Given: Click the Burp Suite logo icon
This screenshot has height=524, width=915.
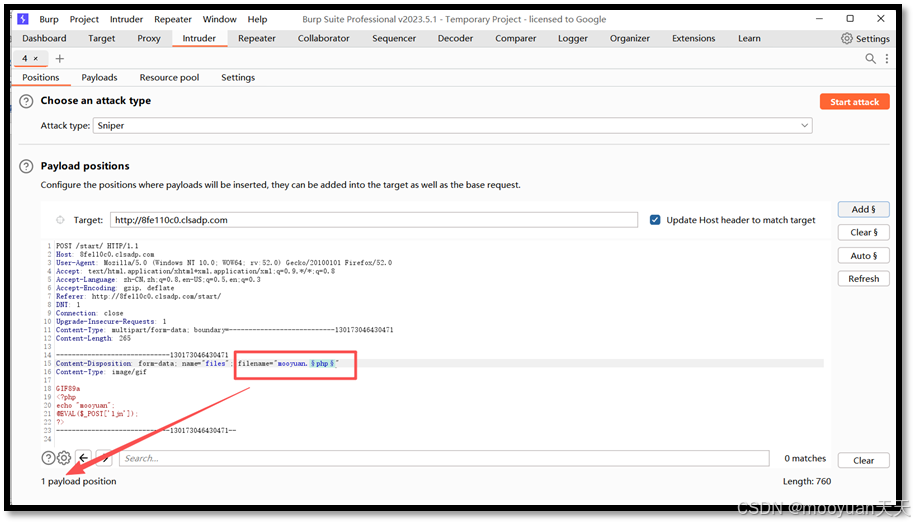Looking at the screenshot, I should pos(23,19).
